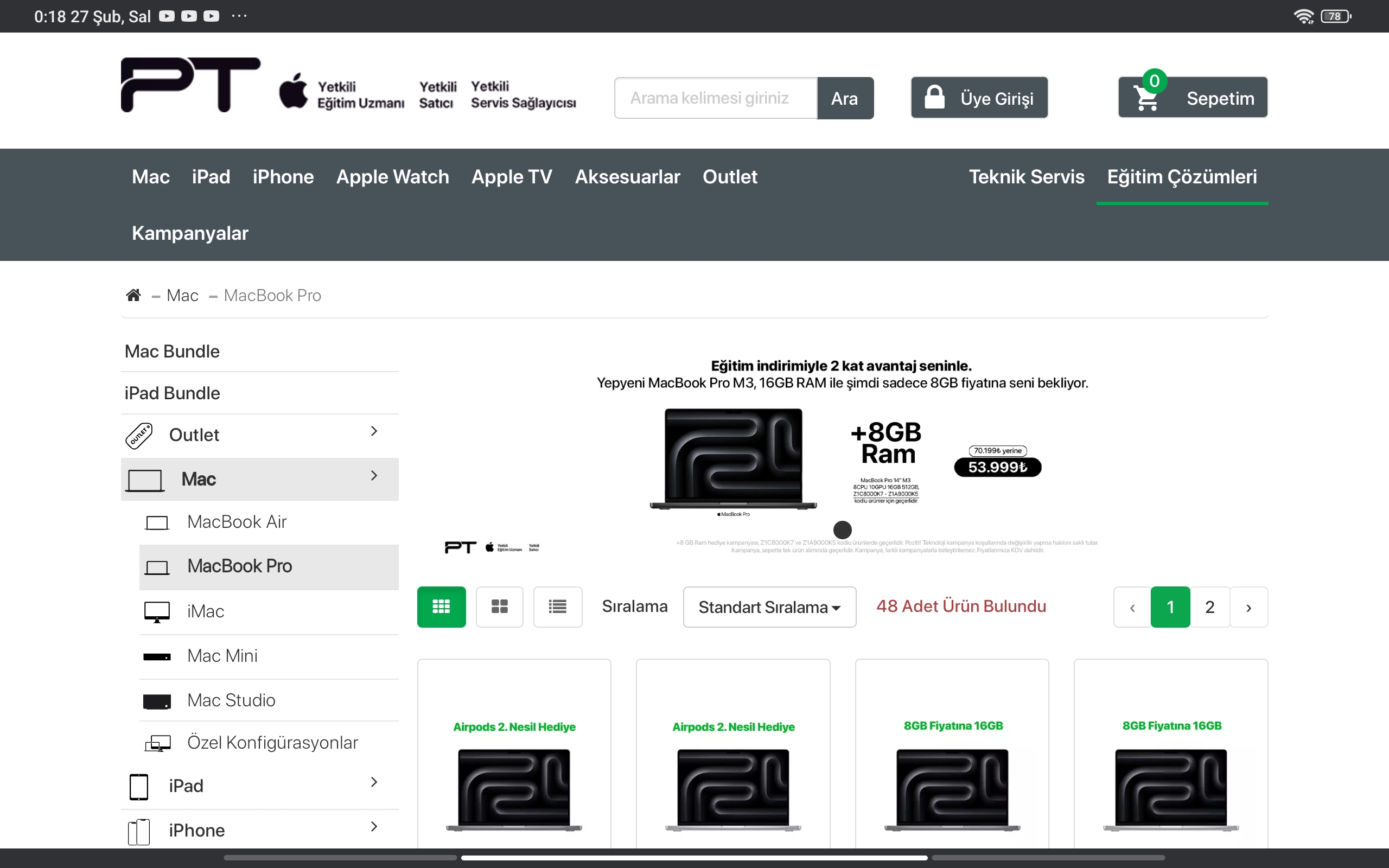Go to page 2 of results
The height and width of the screenshot is (868, 1389).
point(1209,607)
